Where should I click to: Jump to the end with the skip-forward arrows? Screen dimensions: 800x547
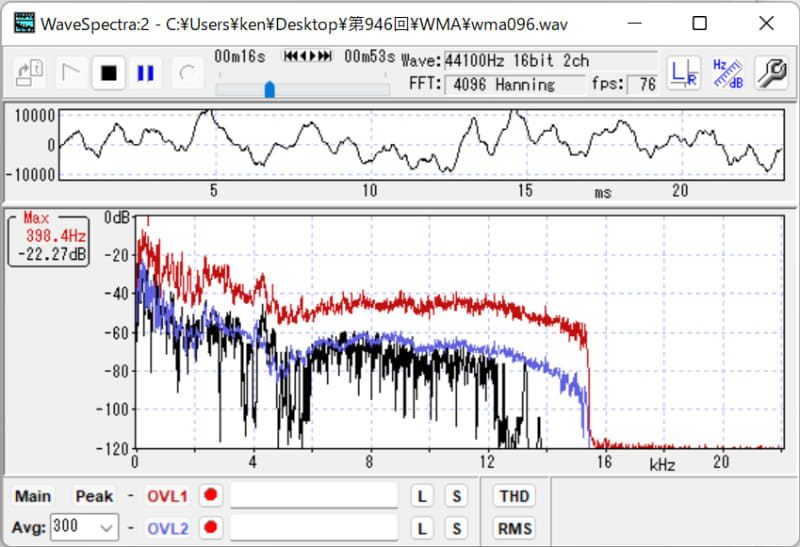(x=325, y=56)
